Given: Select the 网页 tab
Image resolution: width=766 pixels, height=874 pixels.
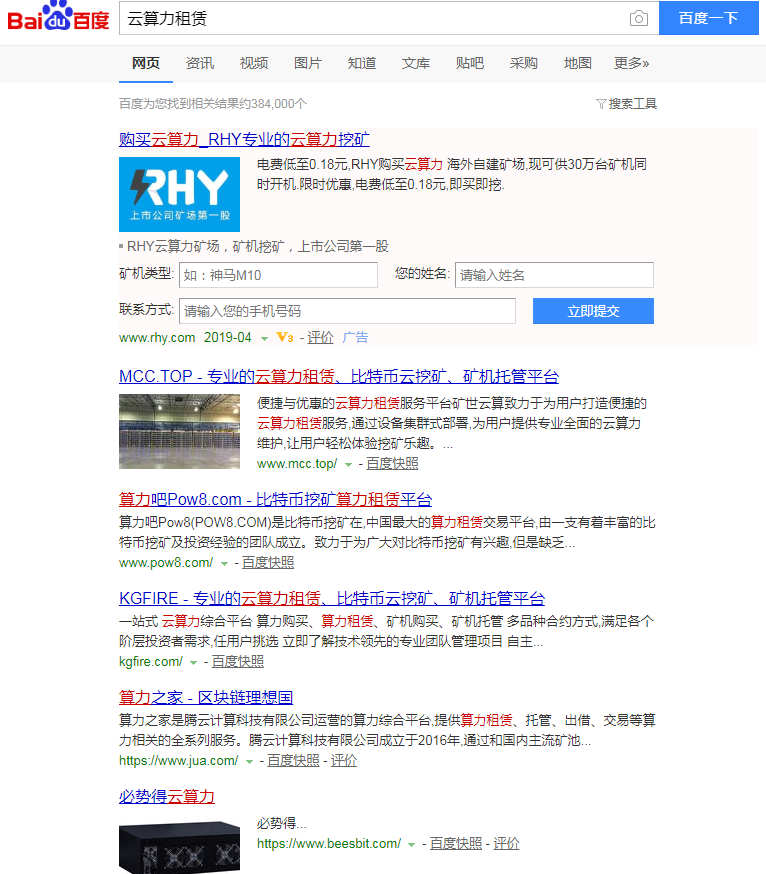Looking at the screenshot, I should click(x=146, y=63).
